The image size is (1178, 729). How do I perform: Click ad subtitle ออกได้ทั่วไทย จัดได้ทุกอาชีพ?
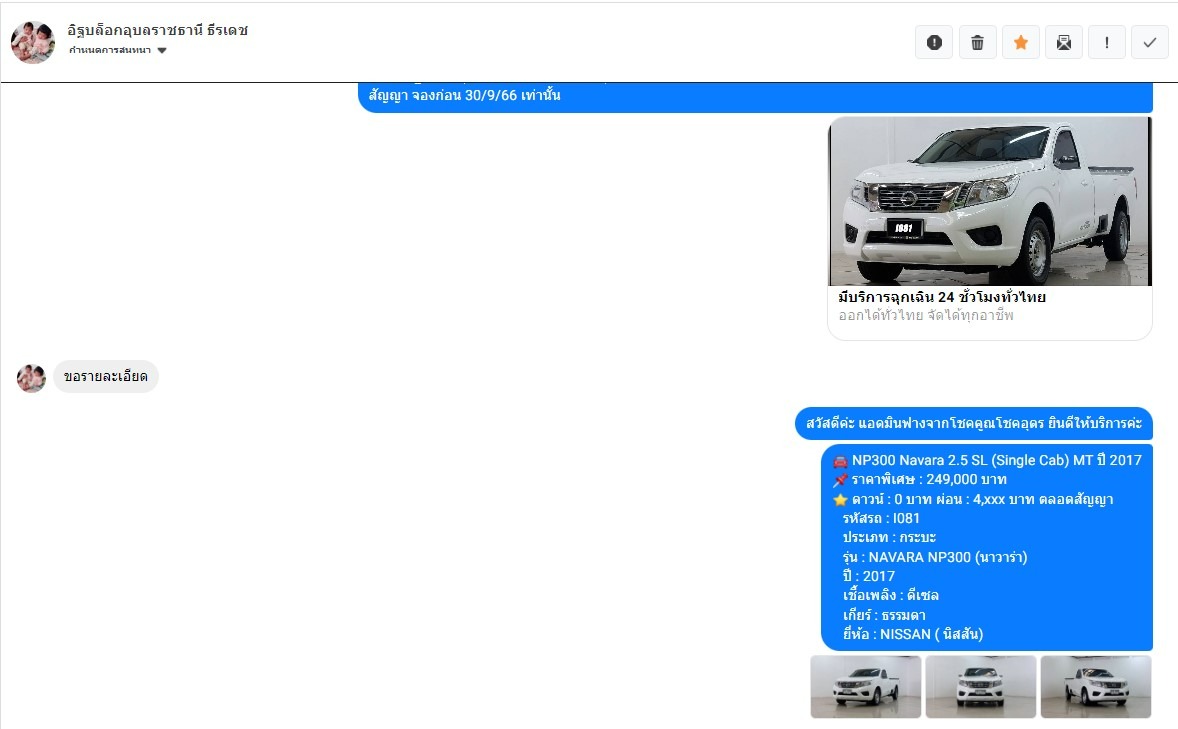pos(926,316)
